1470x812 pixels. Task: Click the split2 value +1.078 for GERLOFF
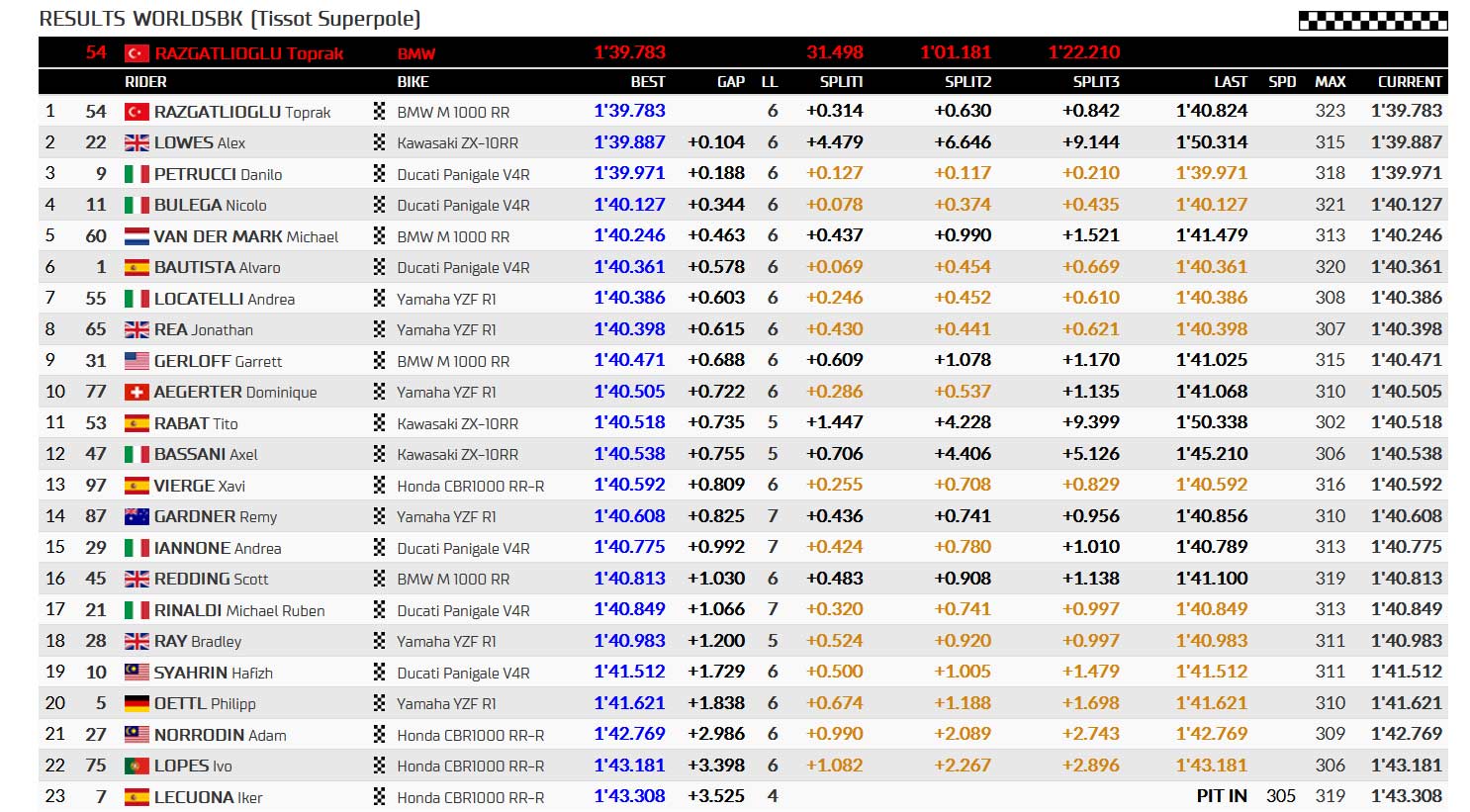coord(963,360)
